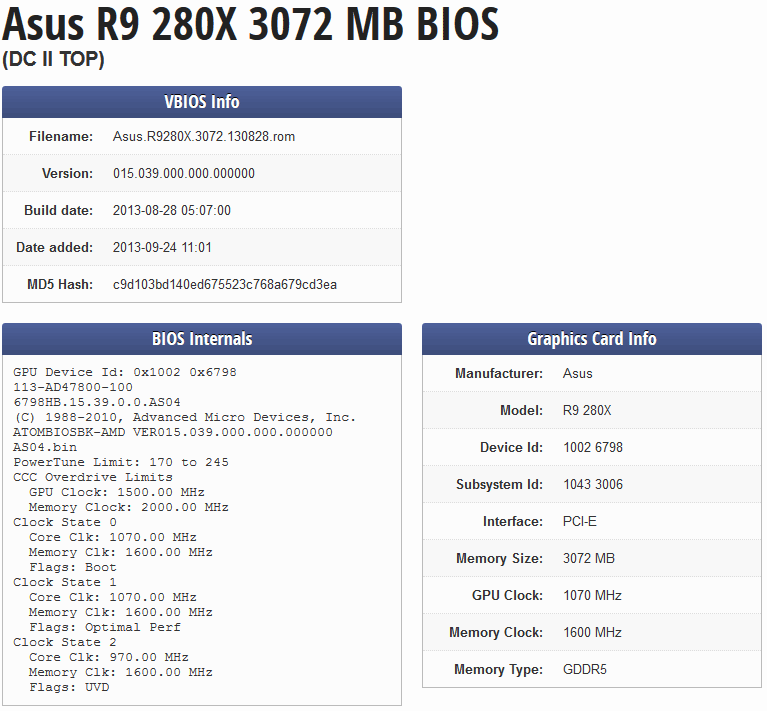Viewport: 767px width, 711px height.
Task: Click the version number 015.039.000.000.000000
Action: coord(184,174)
